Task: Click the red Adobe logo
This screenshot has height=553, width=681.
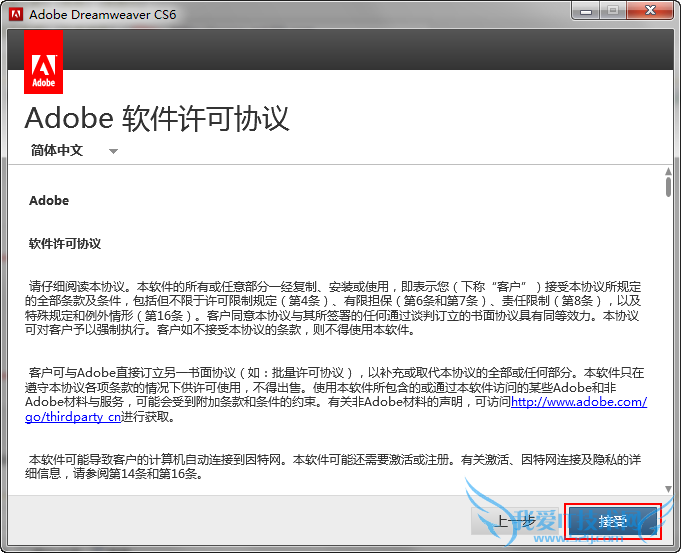Action: [43, 62]
